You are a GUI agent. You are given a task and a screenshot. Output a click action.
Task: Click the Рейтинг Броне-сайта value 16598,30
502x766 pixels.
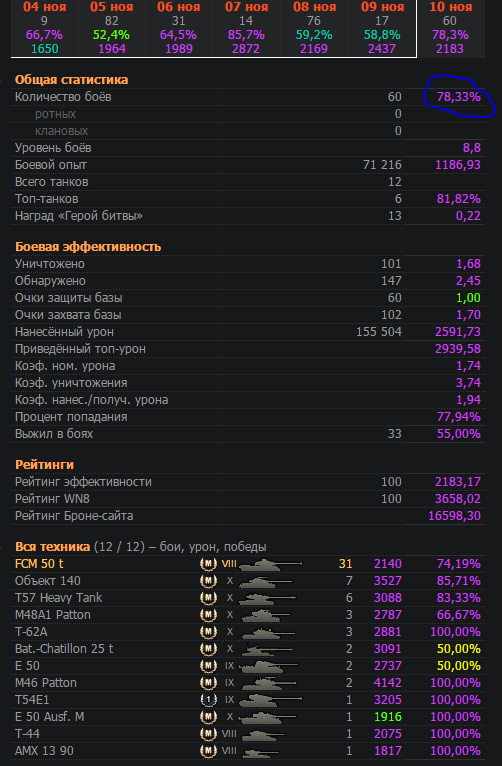[455, 516]
